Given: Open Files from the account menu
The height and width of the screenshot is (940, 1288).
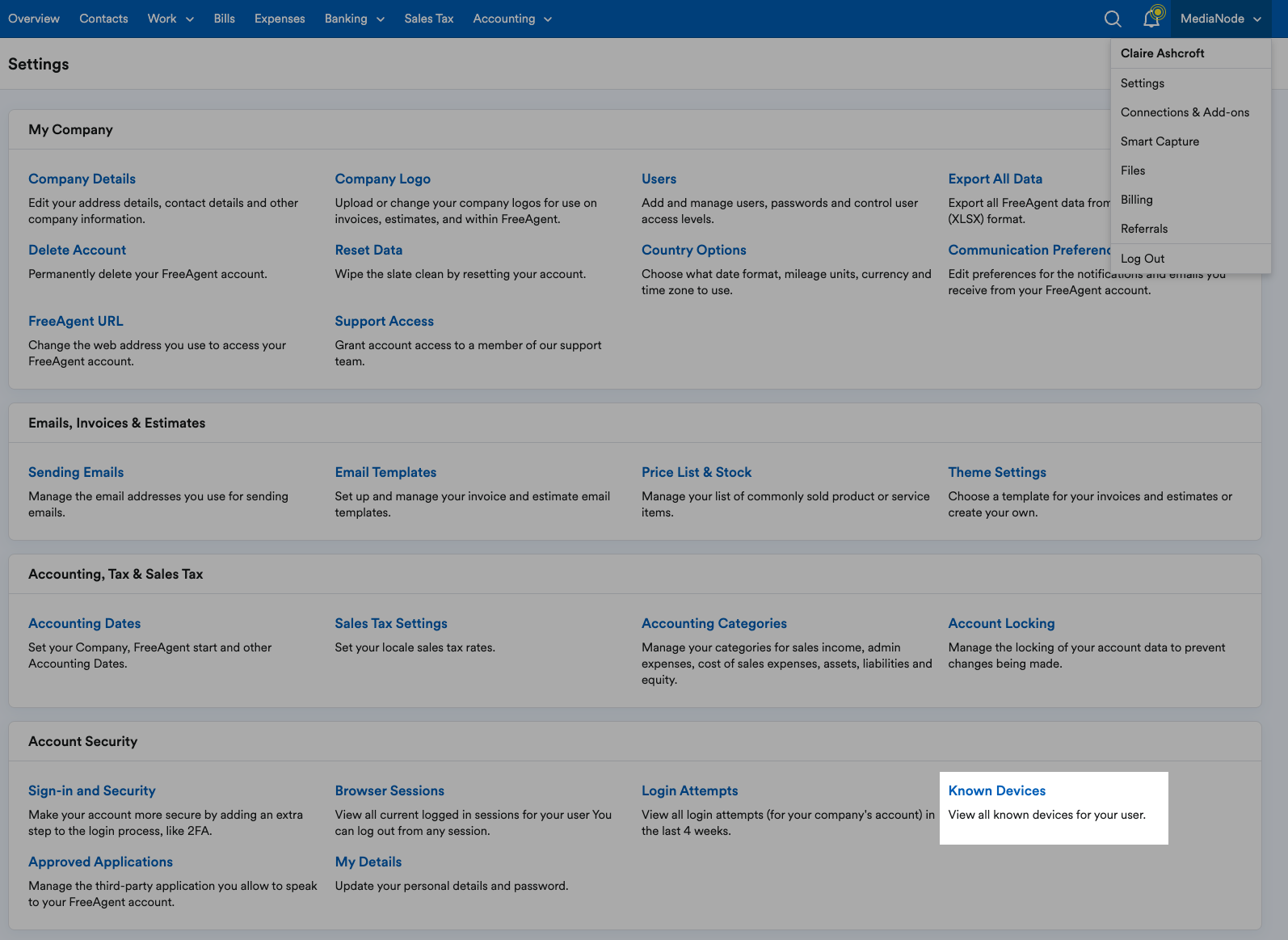Looking at the screenshot, I should (1133, 171).
